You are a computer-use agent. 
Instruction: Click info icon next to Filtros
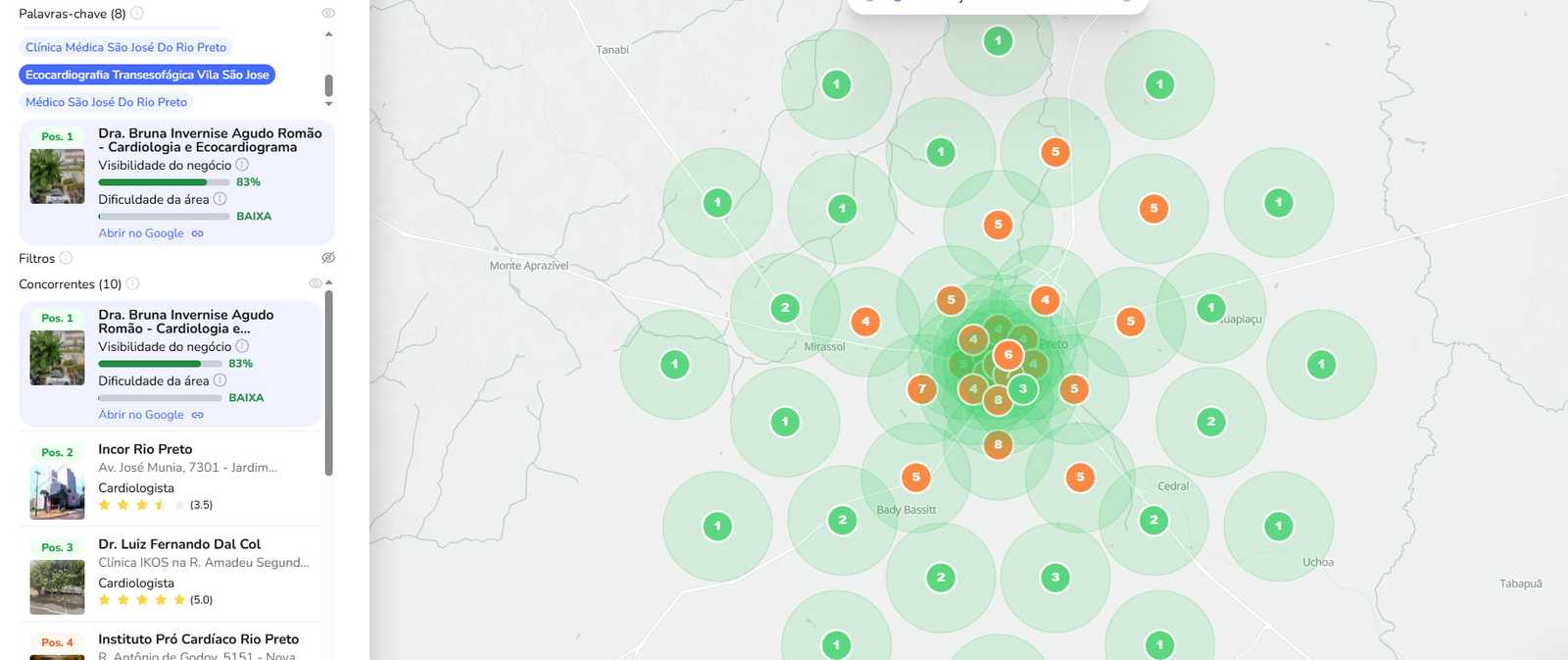(66, 258)
